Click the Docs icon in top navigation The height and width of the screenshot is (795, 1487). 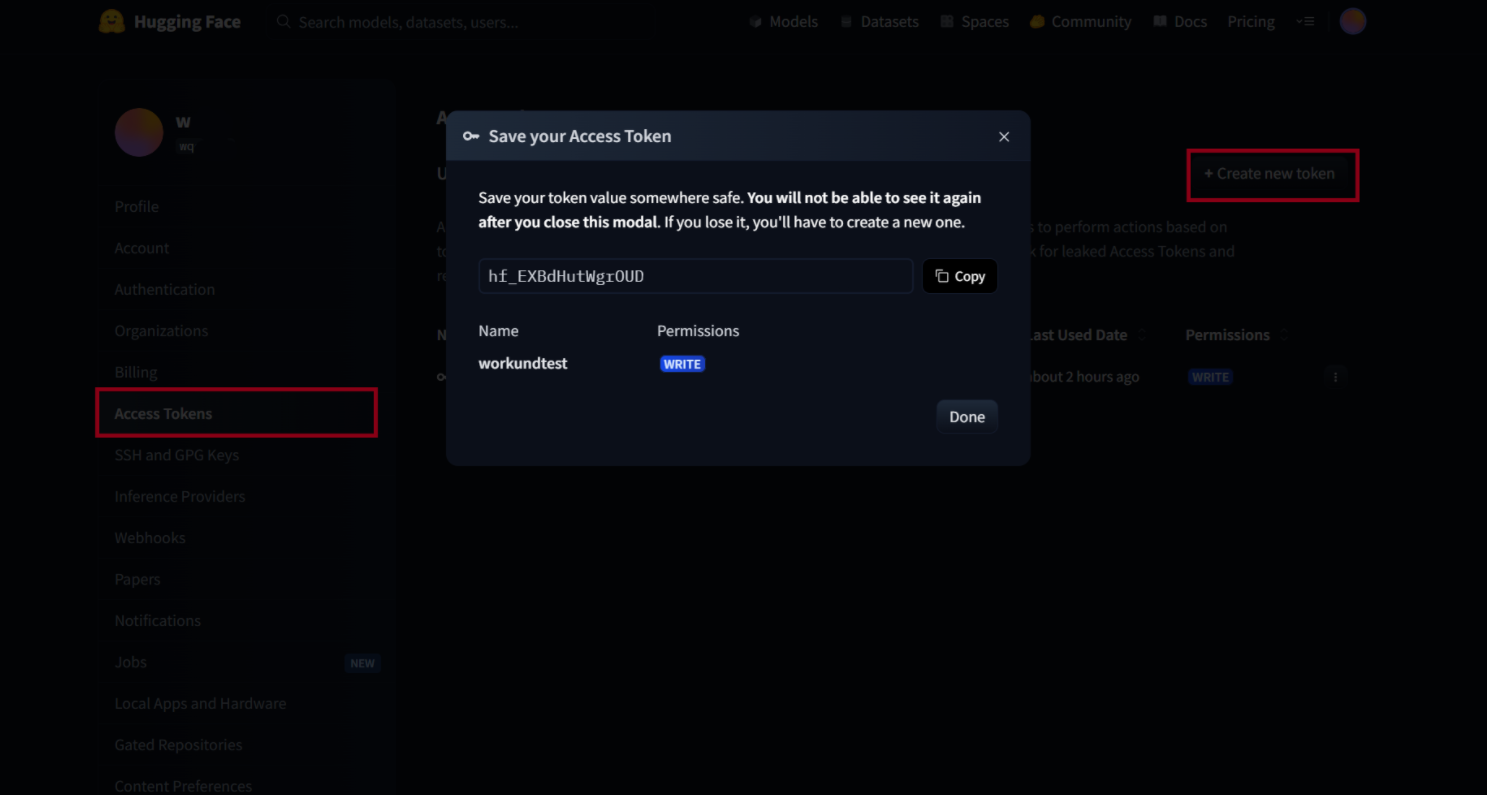click(x=1159, y=21)
